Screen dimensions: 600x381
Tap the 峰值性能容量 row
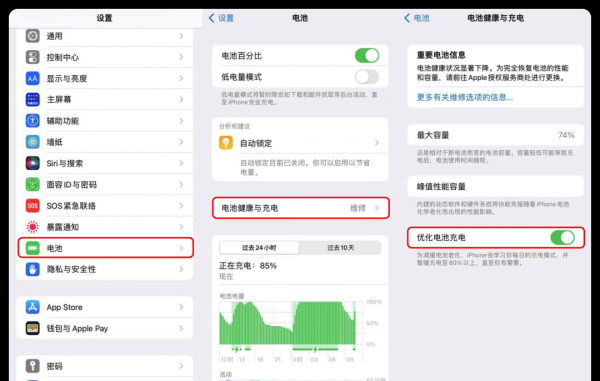[496, 187]
